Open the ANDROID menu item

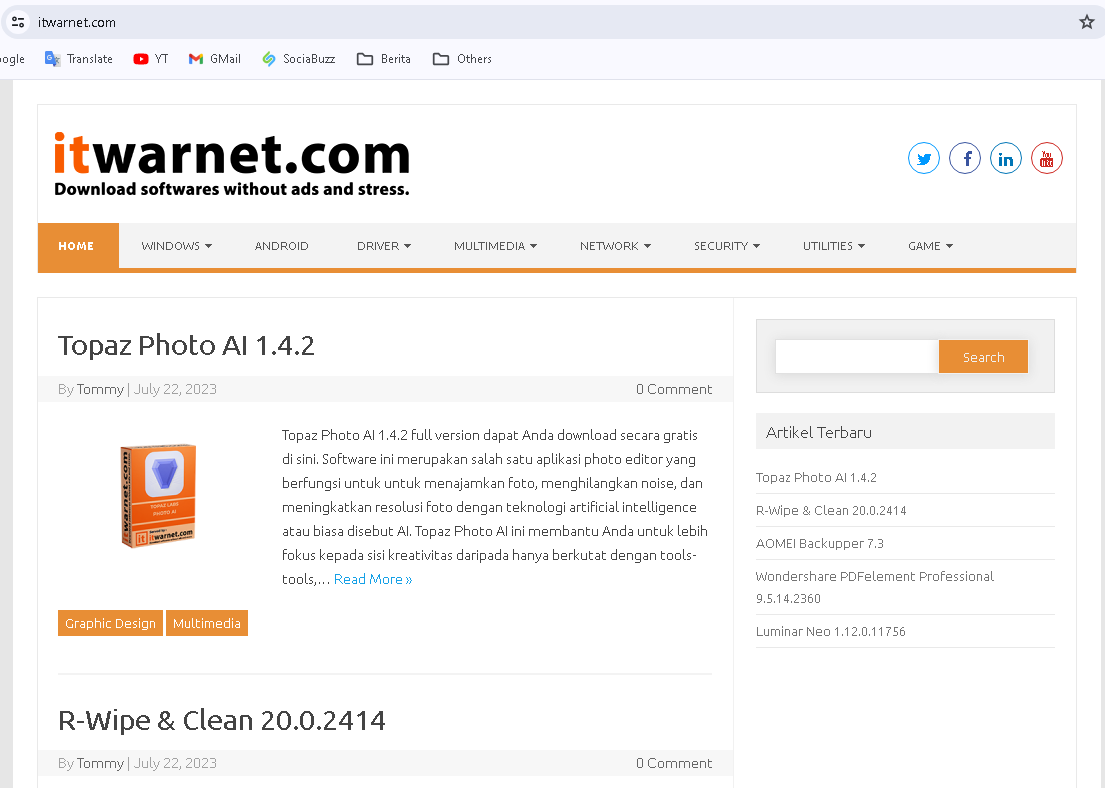[x=282, y=246]
